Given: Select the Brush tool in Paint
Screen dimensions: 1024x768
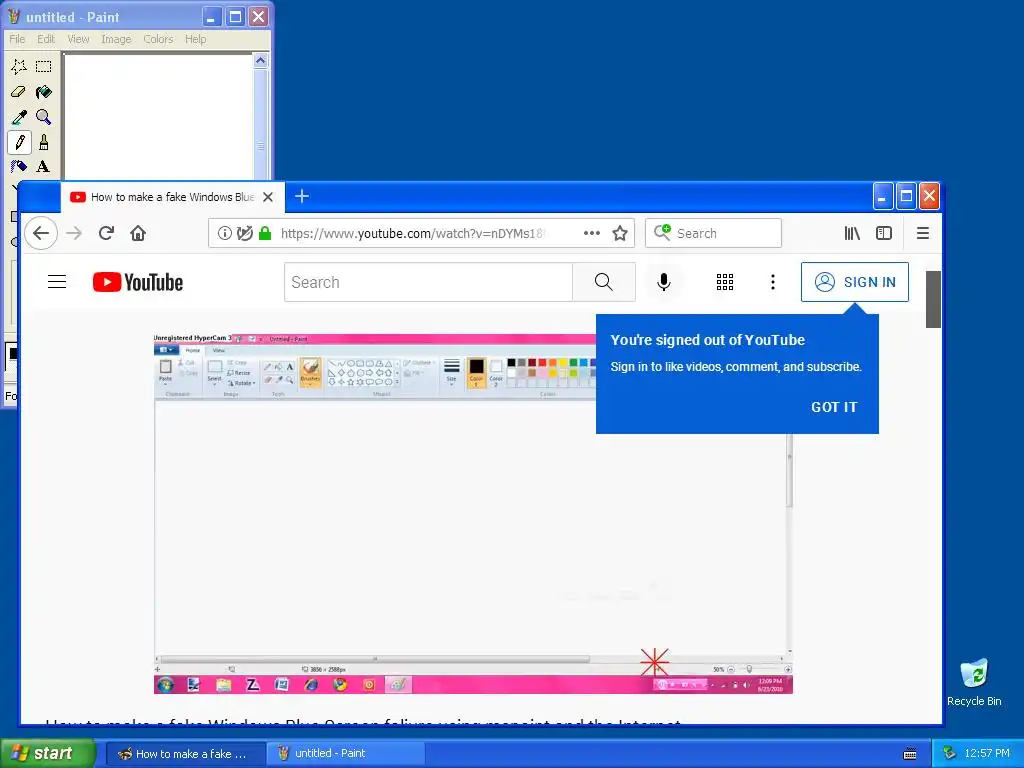Looking at the screenshot, I should (44, 142).
